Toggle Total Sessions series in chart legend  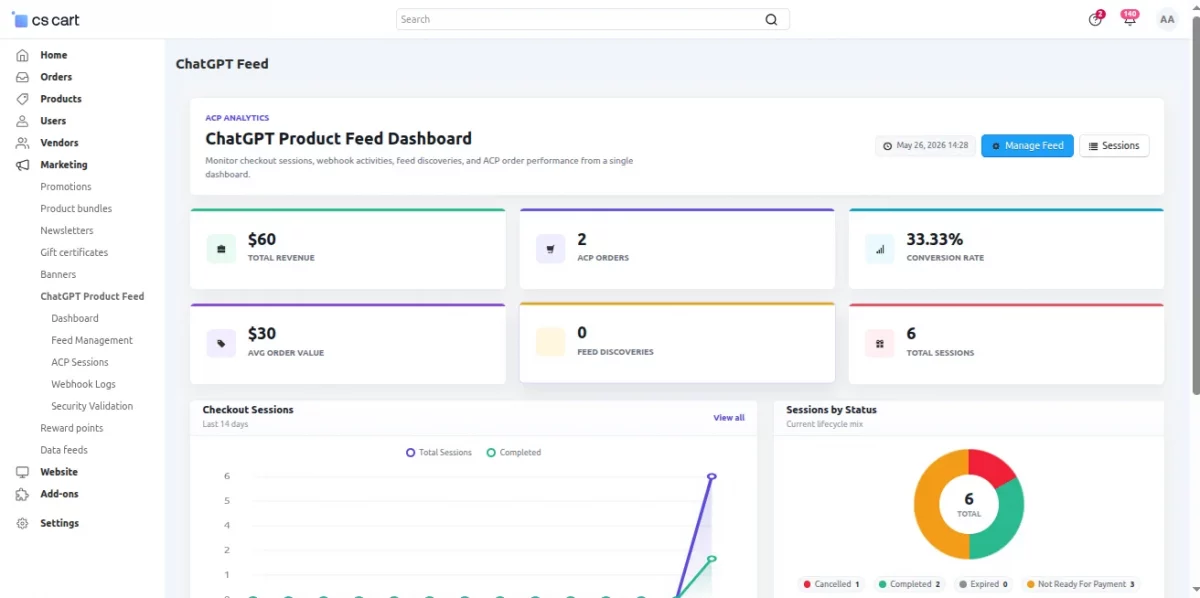[x=439, y=453]
